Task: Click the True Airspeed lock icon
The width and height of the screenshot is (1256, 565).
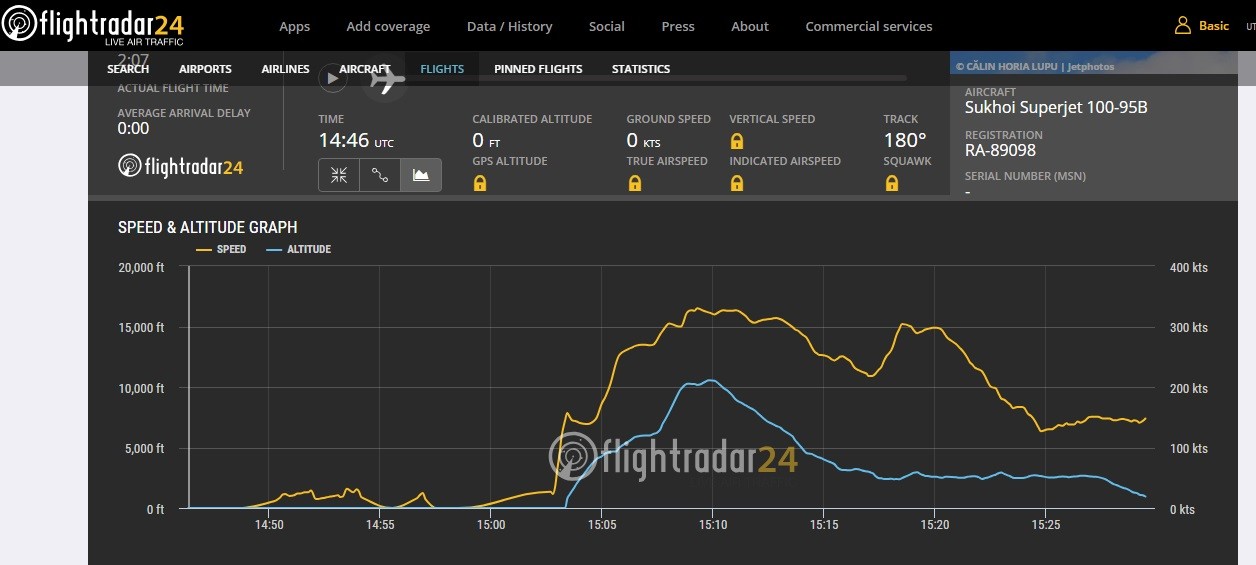Action: pos(634,183)
